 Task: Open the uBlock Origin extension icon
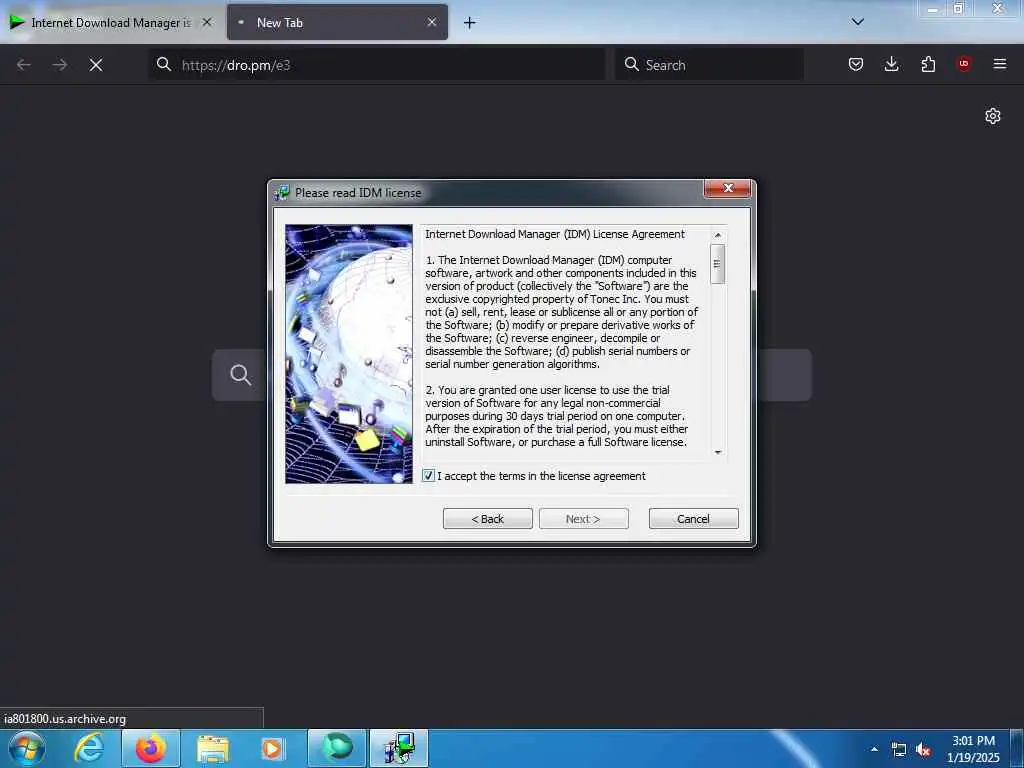(964, 64)
